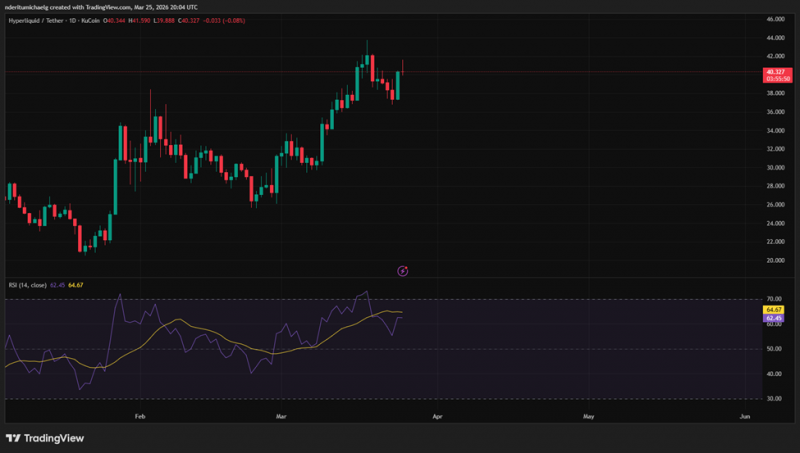
Task: Click the change value -0.033 (-0.08%)
Action: pos(224,21)
